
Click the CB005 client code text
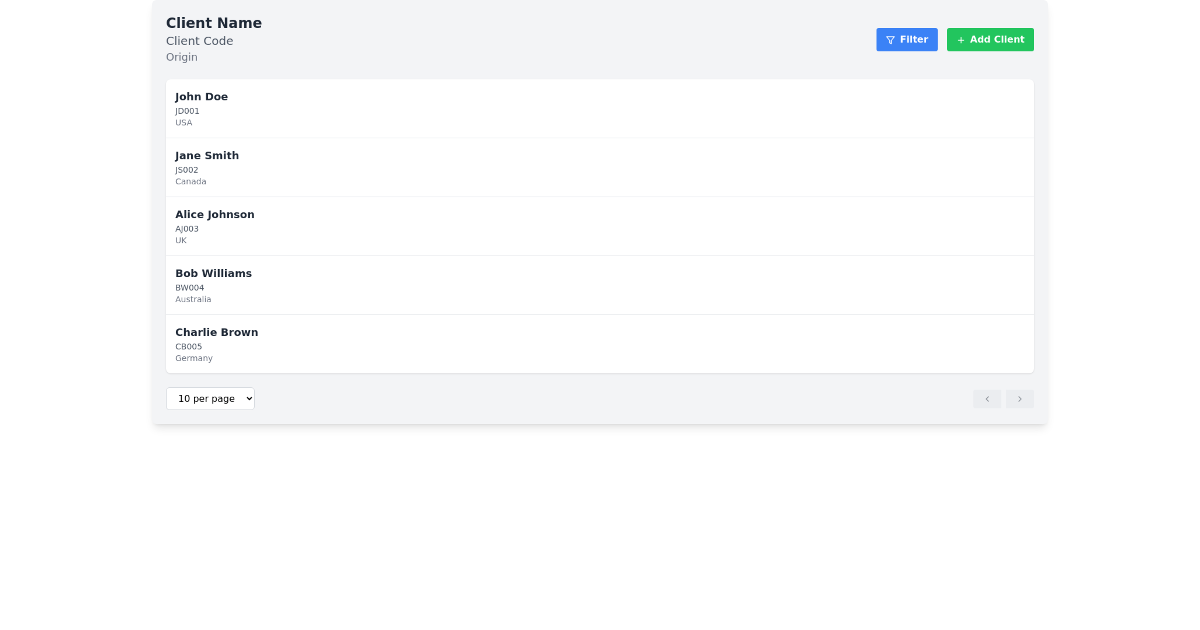pos(188,346)
